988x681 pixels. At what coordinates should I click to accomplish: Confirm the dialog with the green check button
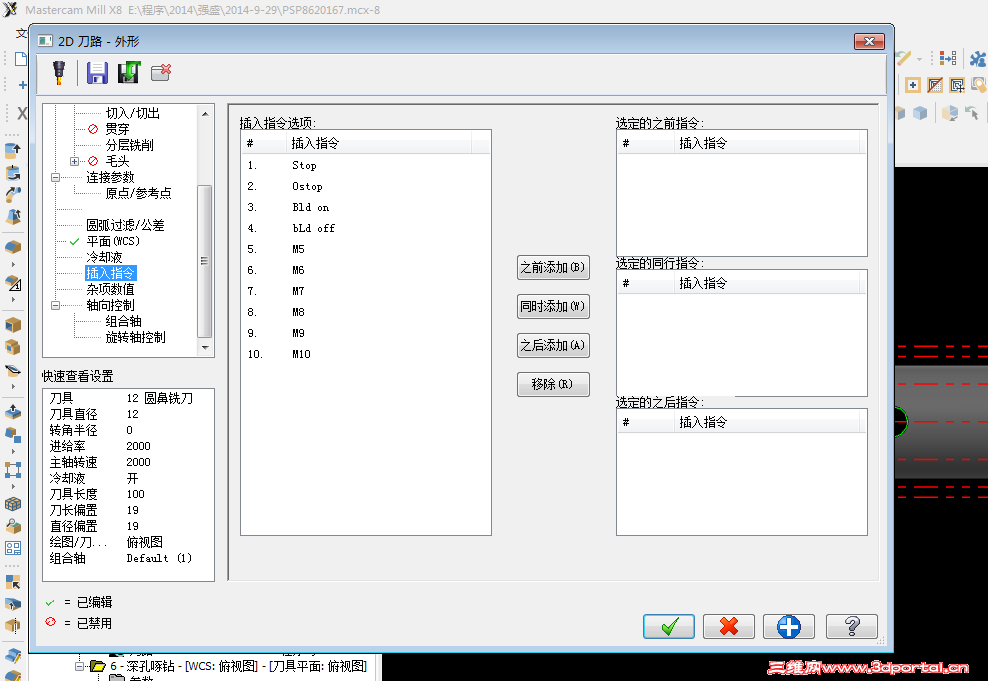click(x=668, y=626)
